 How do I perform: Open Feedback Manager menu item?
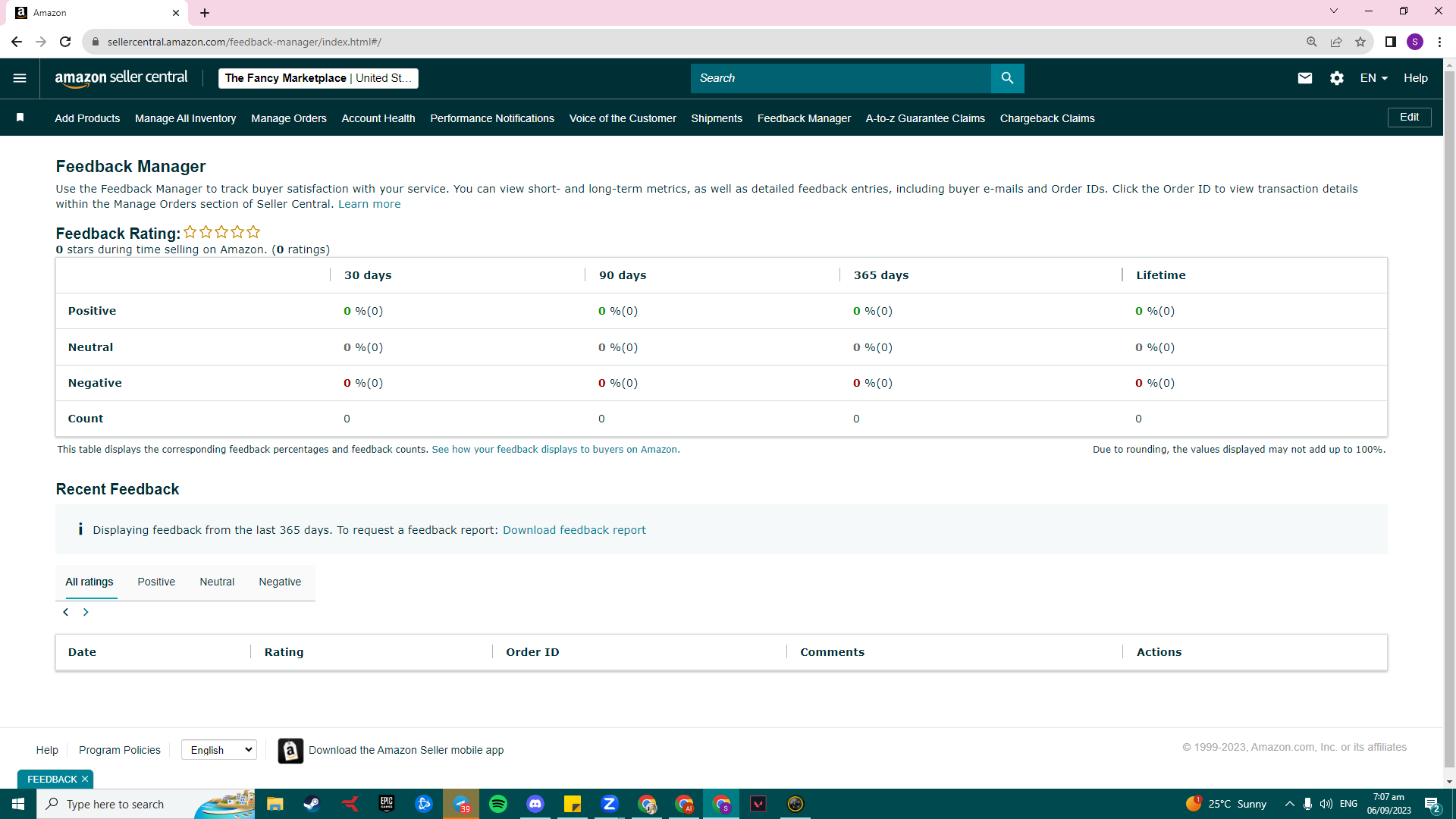pos(804,118)
